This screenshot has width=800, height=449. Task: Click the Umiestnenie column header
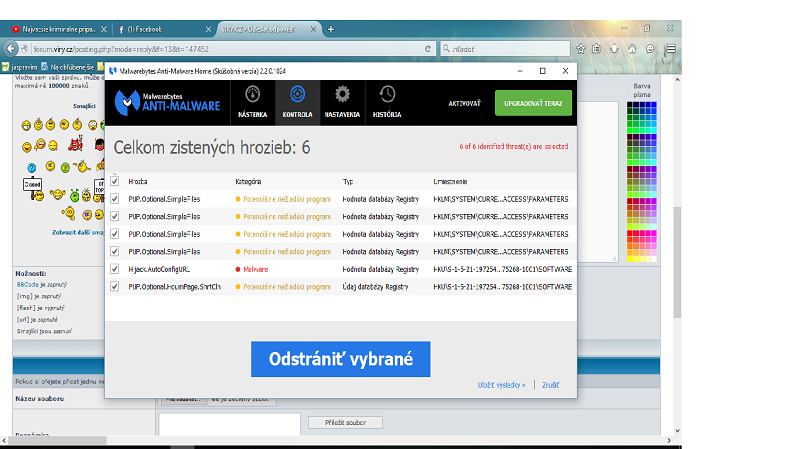(x=450, y=182)
